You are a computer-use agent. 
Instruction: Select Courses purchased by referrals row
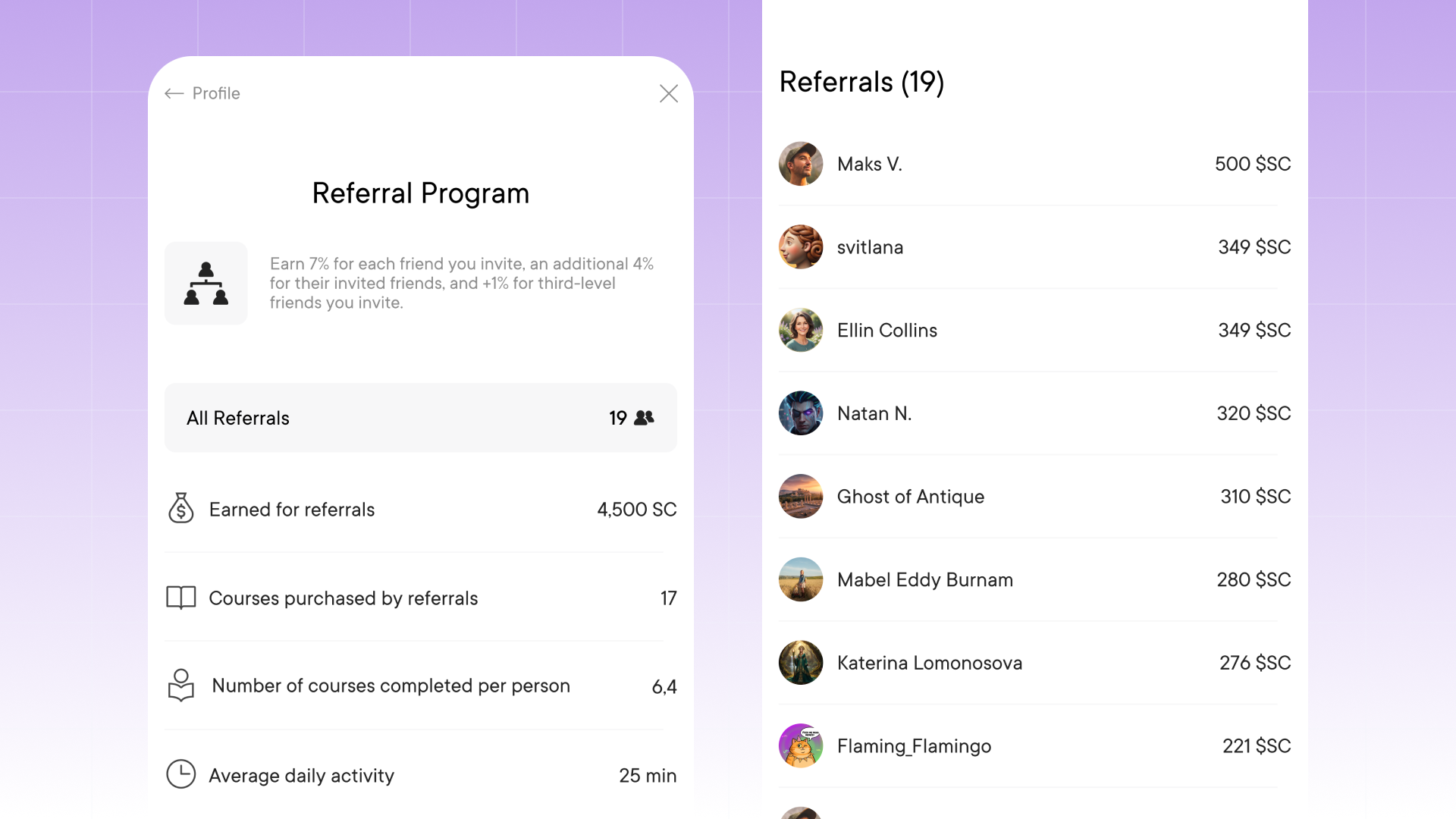tap(420, 598)
